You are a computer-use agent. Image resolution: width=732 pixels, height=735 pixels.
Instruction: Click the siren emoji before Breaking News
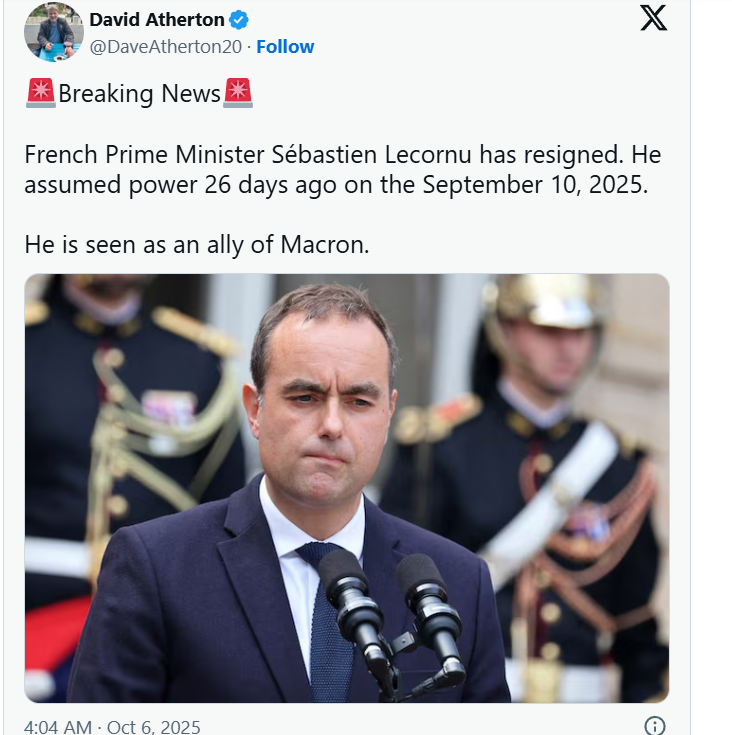point(40,94)
